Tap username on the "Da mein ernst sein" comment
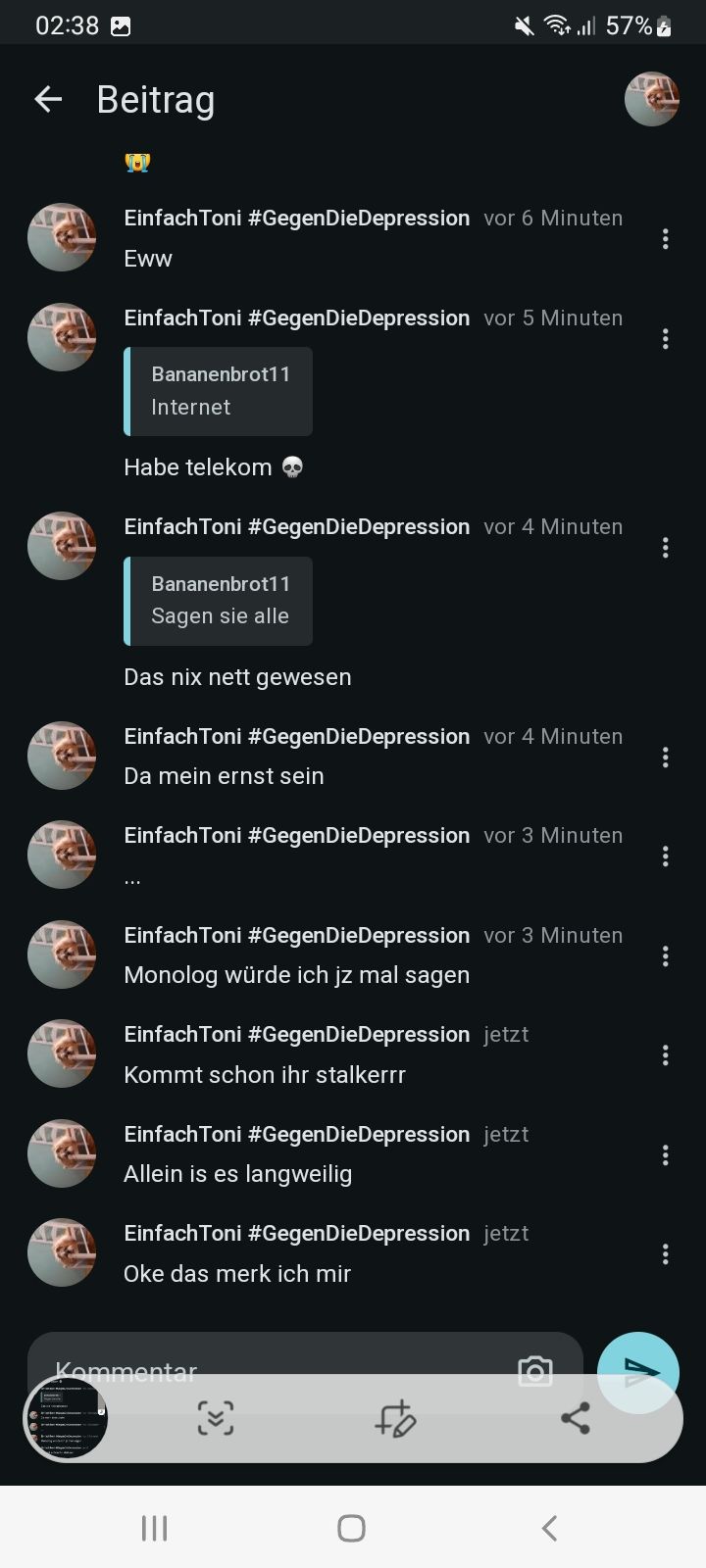 point(296,736)
